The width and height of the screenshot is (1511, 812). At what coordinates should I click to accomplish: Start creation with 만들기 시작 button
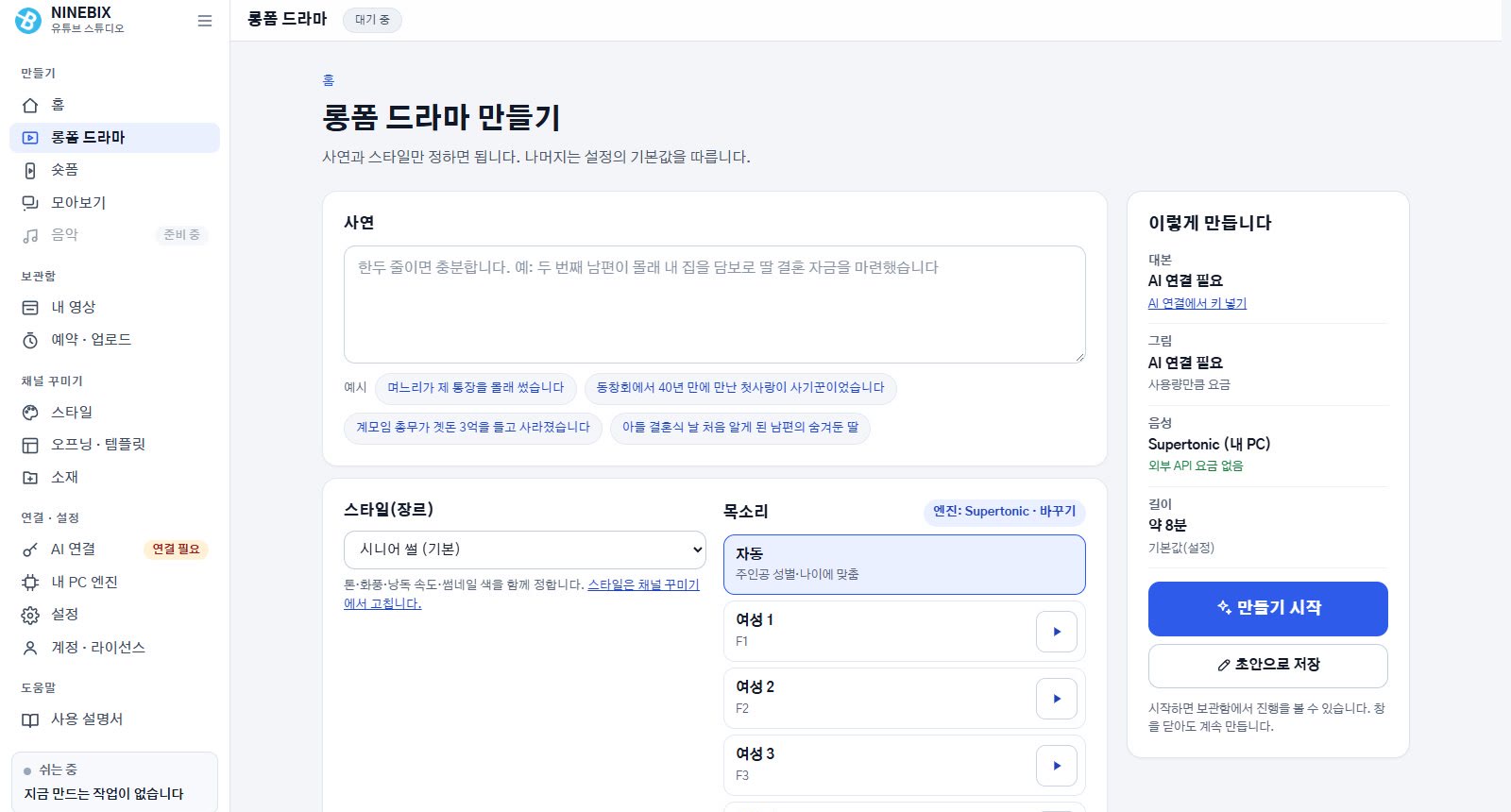tap(1267, 609)
